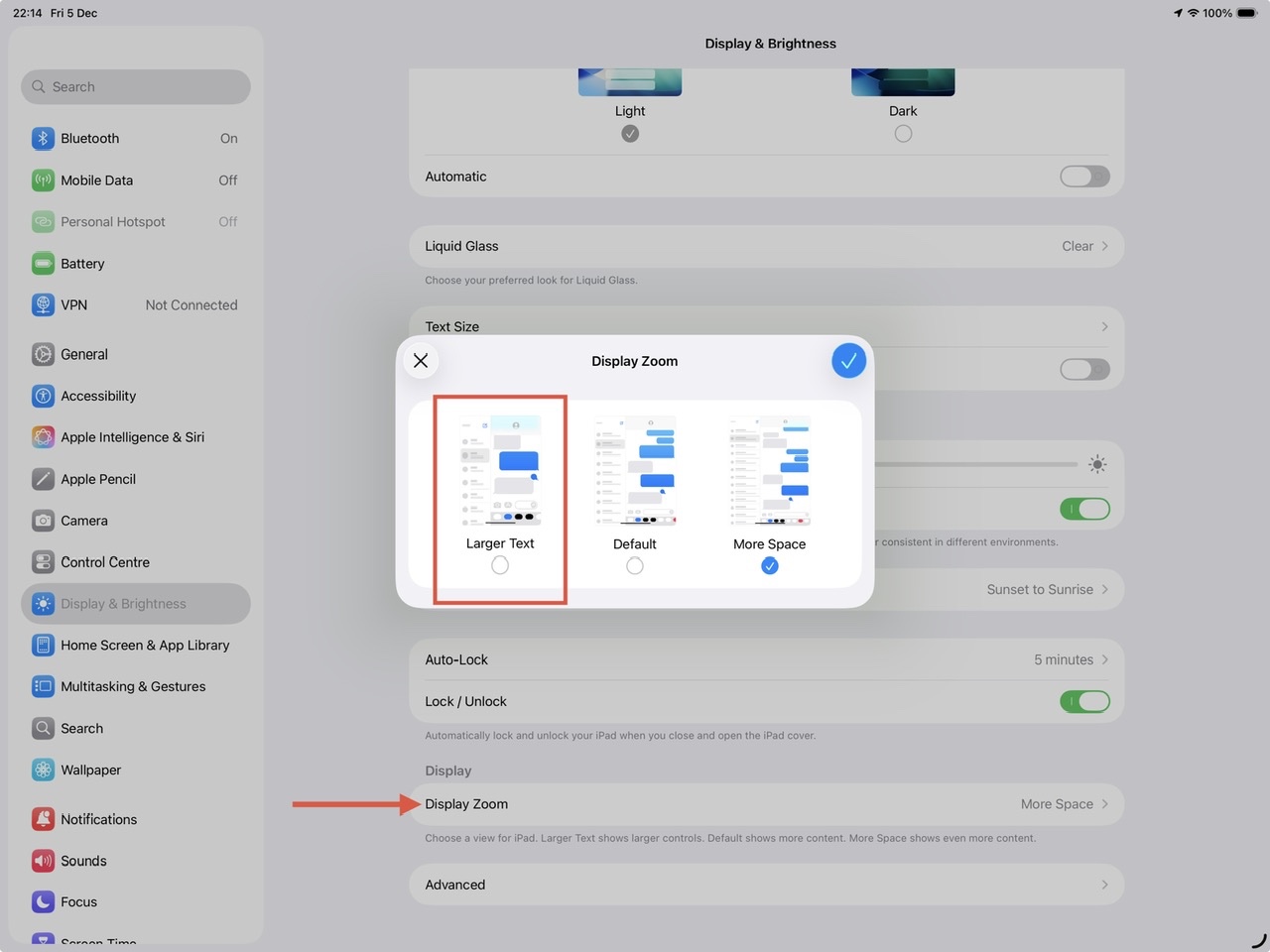
Task: Go to Wallpaper settings
Action: coord(136,770)
